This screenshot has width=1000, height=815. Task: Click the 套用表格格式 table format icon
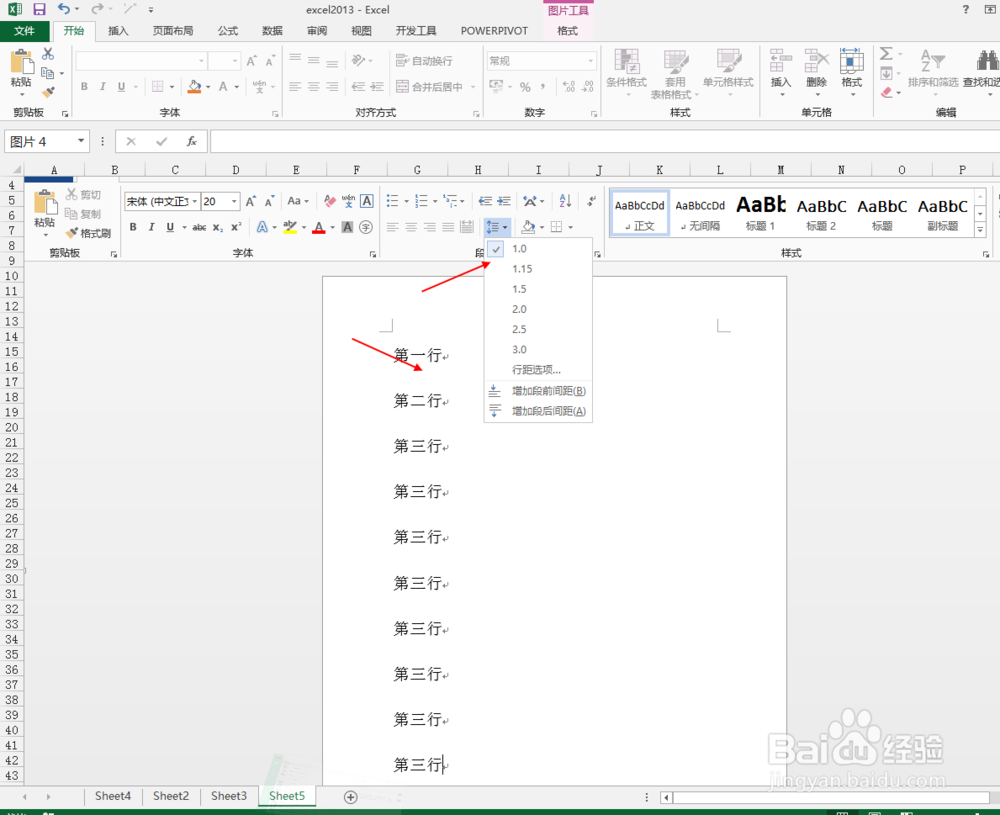click(x=675, y=62)
